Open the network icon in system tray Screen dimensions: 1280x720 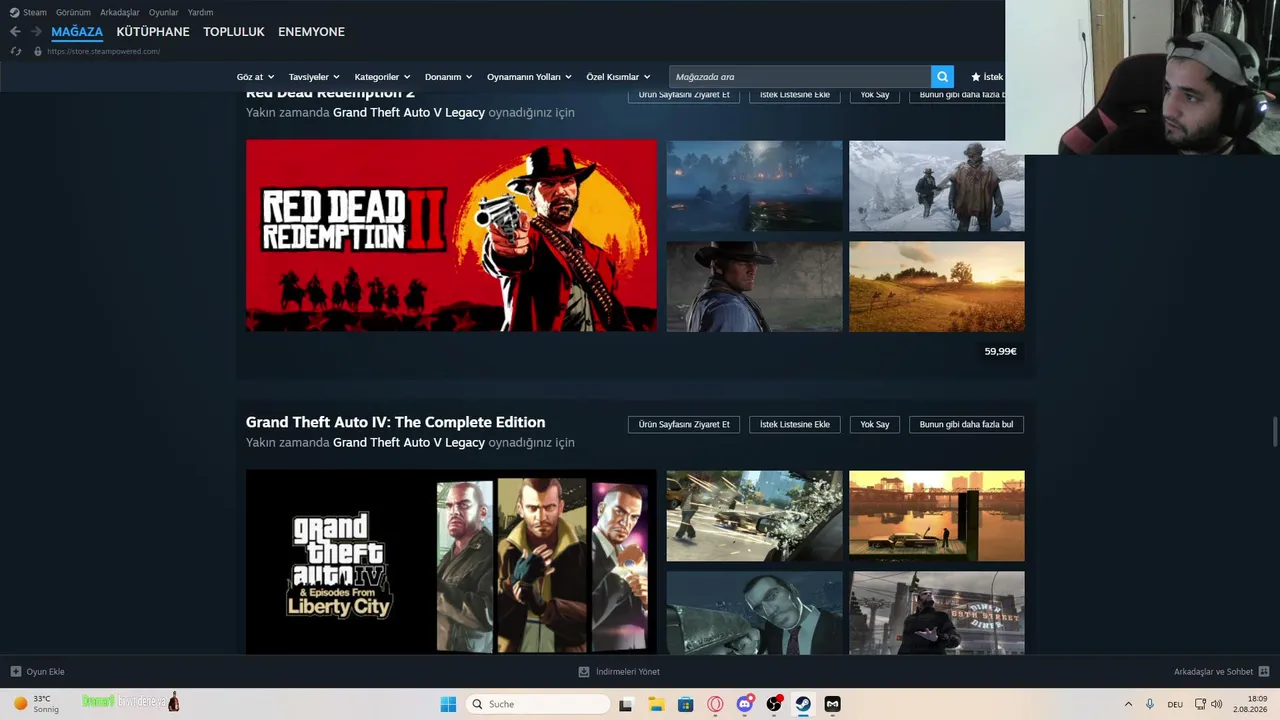(1200, 704)
